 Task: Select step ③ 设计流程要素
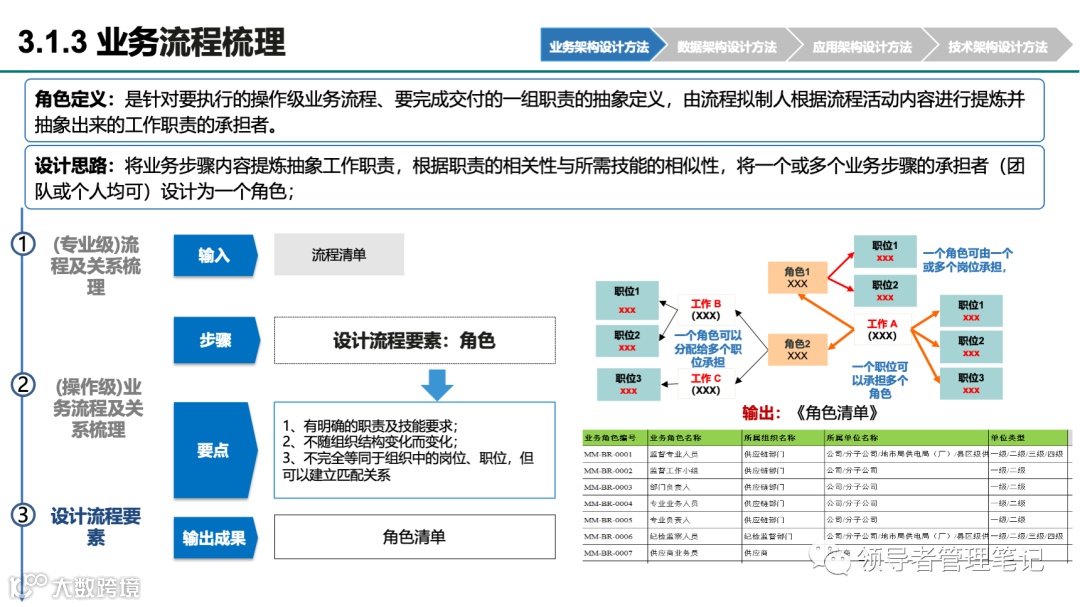[x=95, y=526]
